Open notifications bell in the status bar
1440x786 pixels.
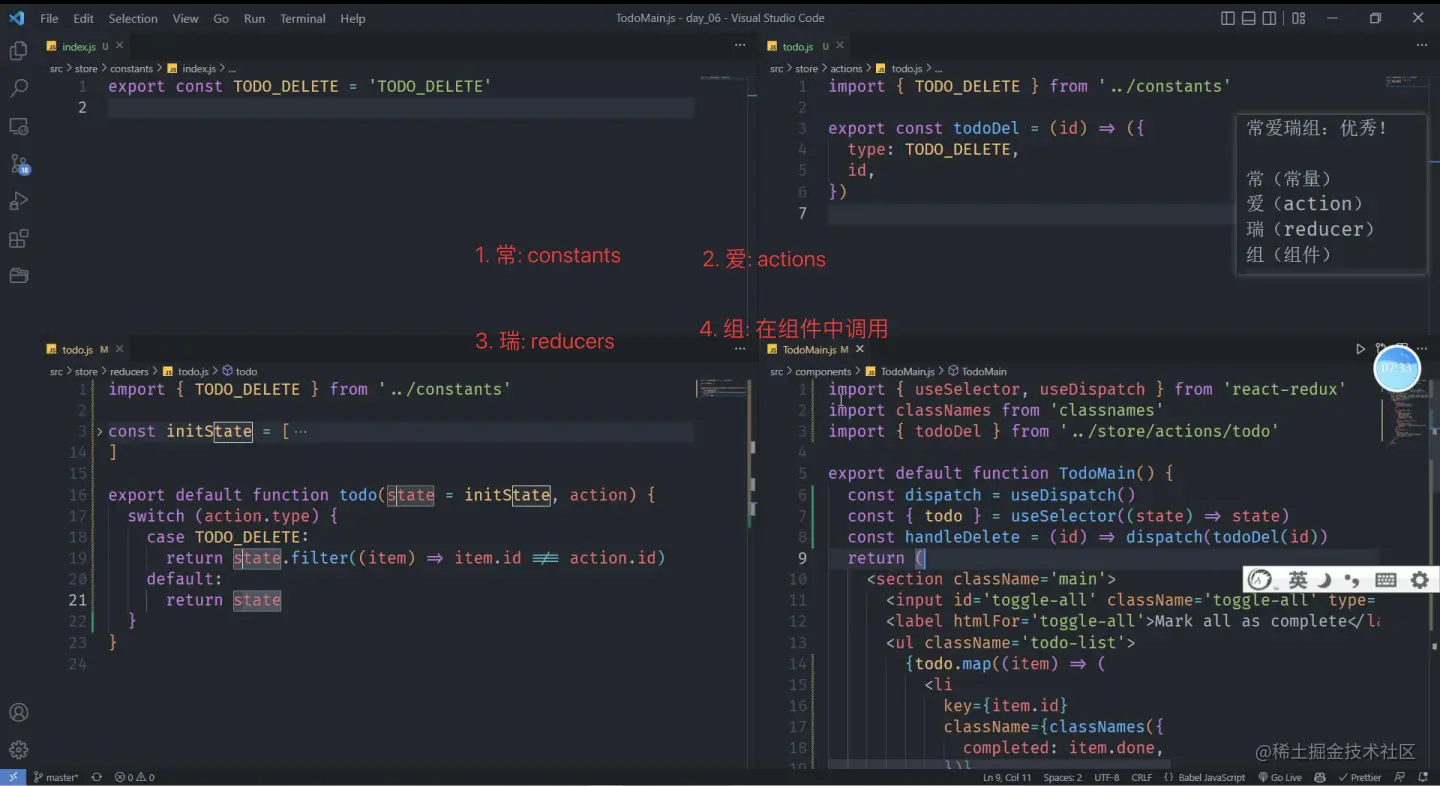point(1423,777)
